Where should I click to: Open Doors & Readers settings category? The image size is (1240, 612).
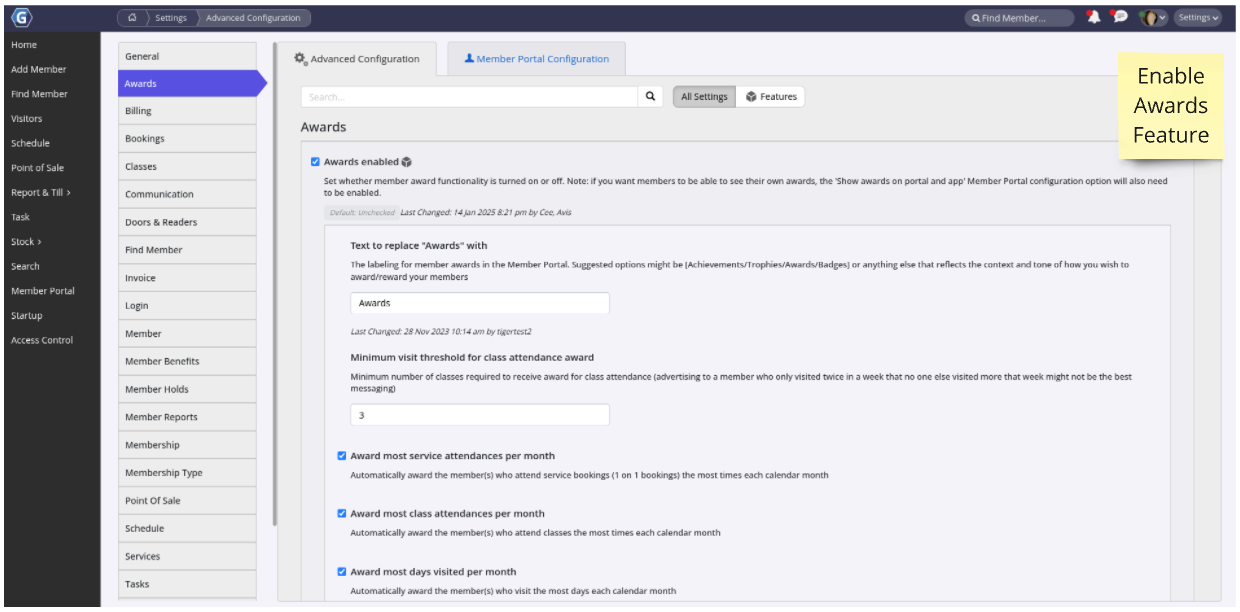(187, 222)
